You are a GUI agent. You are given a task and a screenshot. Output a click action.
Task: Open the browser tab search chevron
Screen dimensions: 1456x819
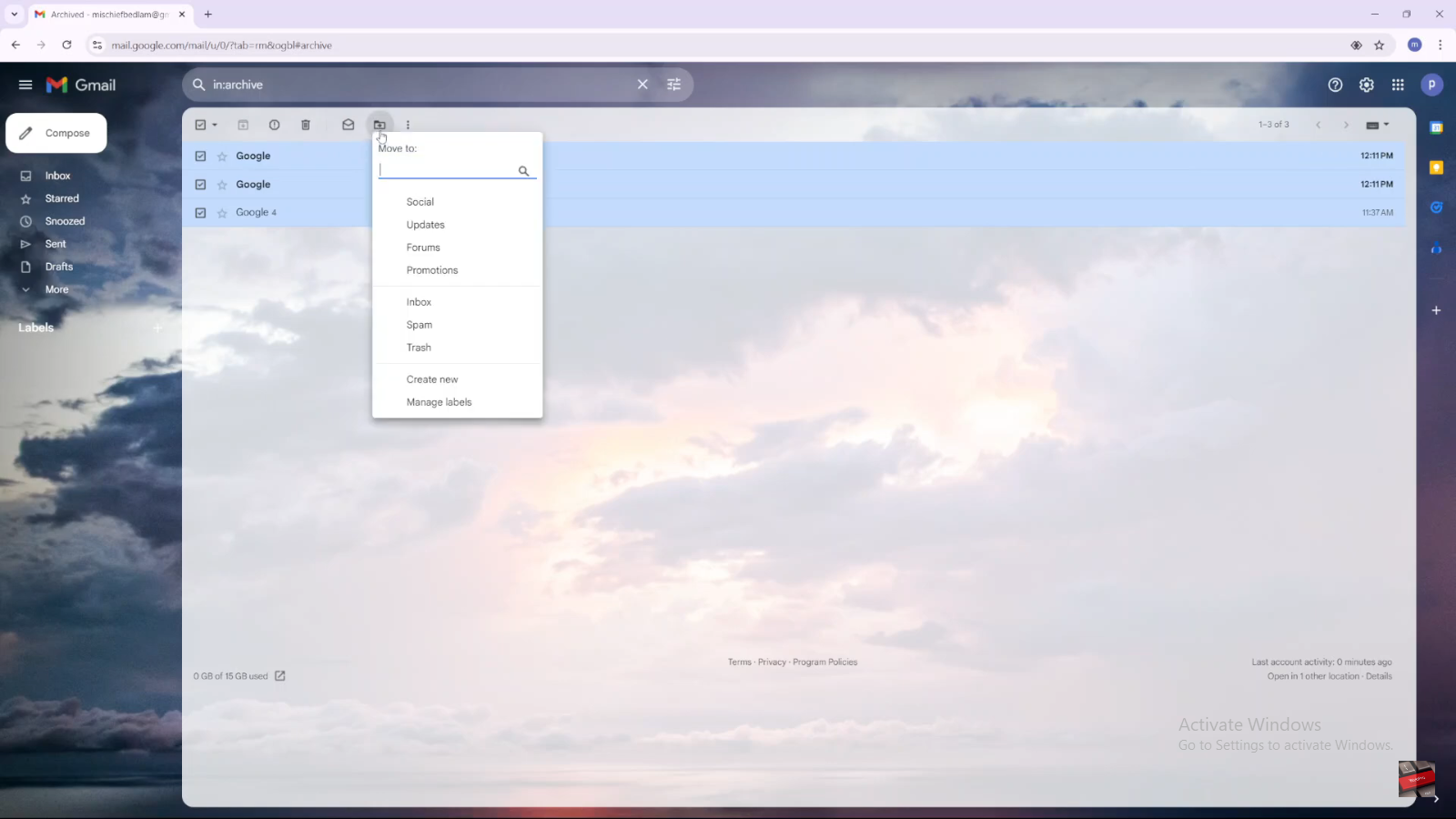point(14,14)
